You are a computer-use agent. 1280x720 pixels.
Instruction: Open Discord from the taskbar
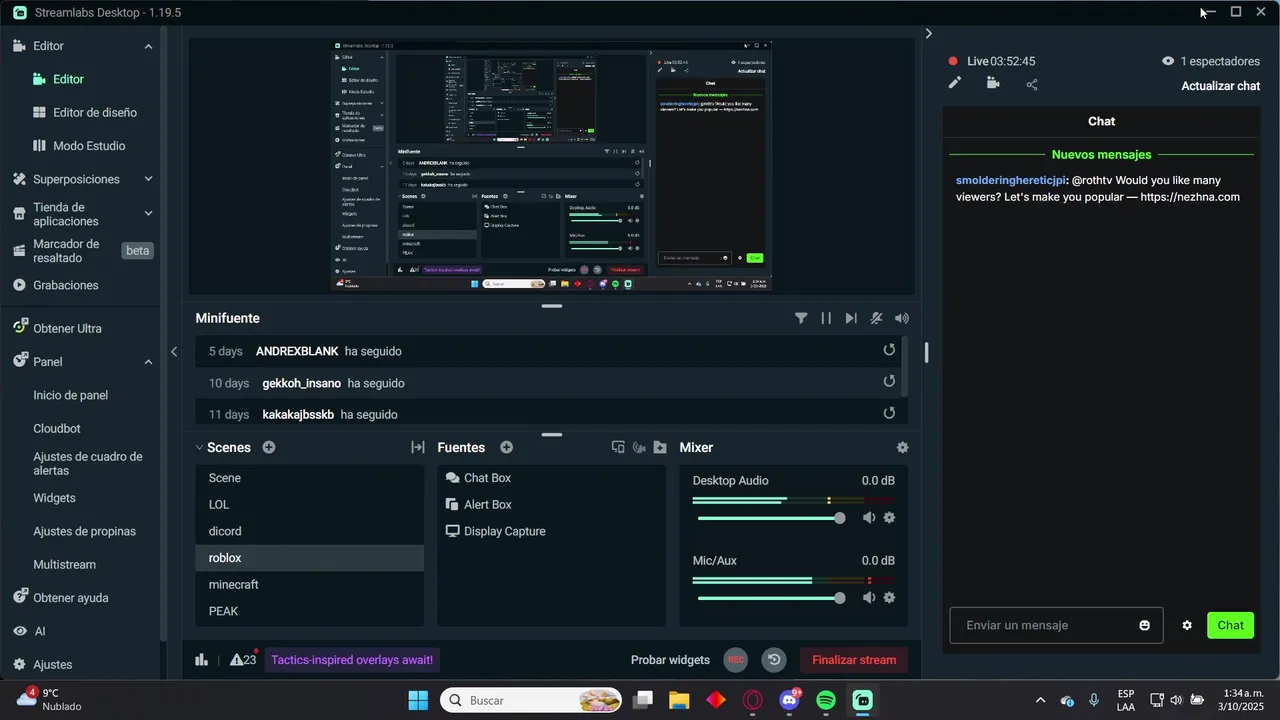pos(789,700)
